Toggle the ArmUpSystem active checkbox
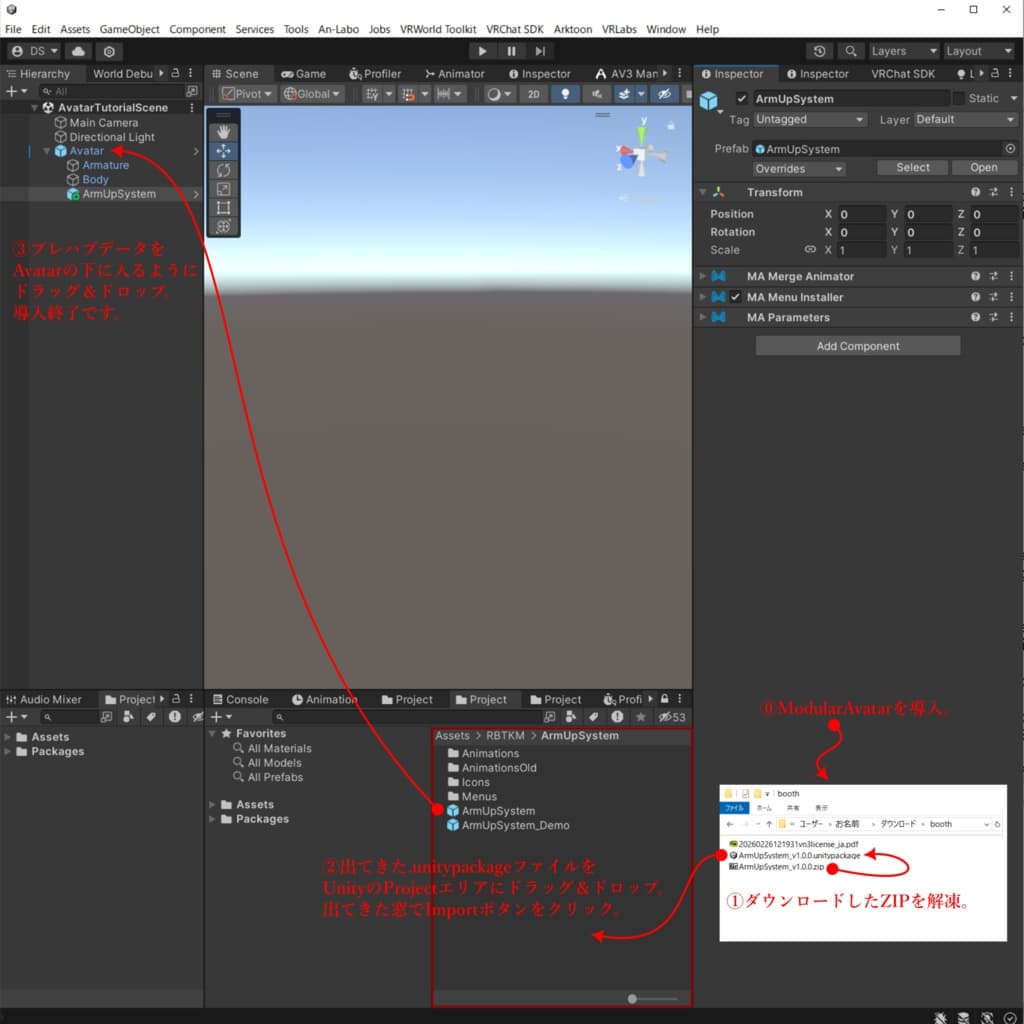Screen dimensions: 1024x1024 coord(741,99)
